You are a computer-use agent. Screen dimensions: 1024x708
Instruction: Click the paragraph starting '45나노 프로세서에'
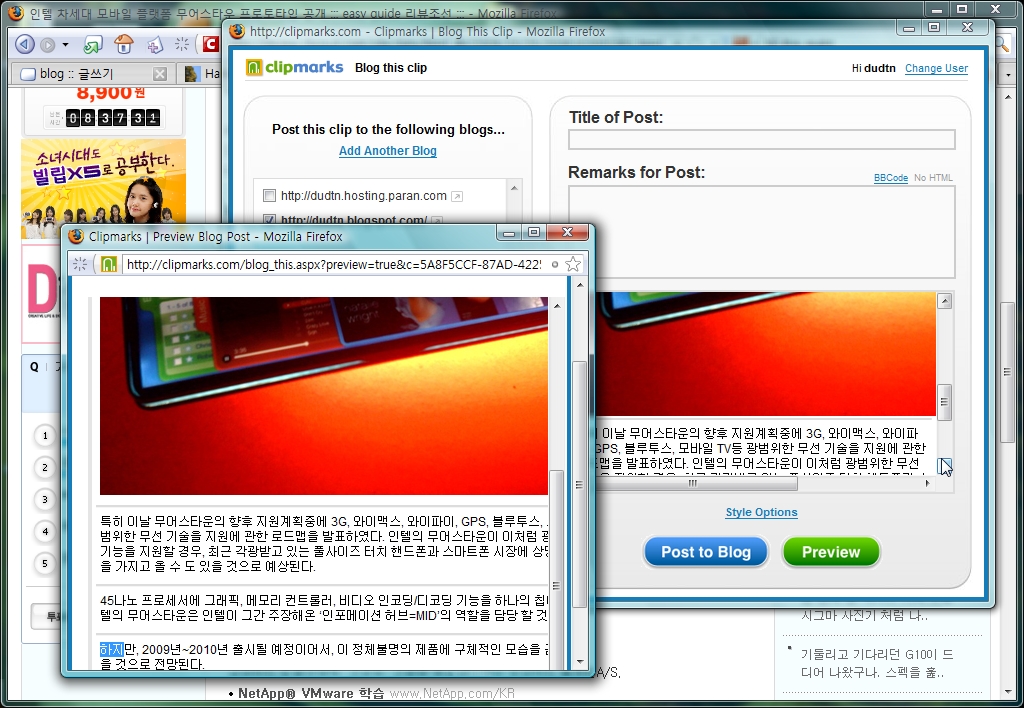(323, 607)
